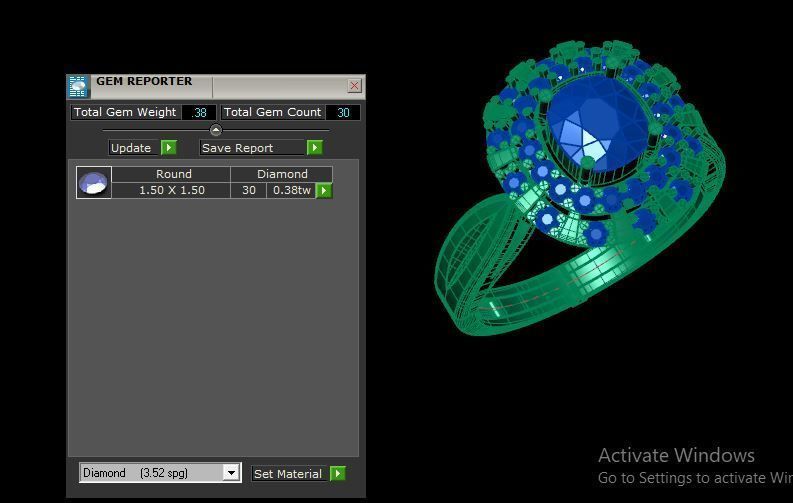Click green arrow beside 0.38tw
The height and width of the screenshot is (503, 793).
coord(324,191)
